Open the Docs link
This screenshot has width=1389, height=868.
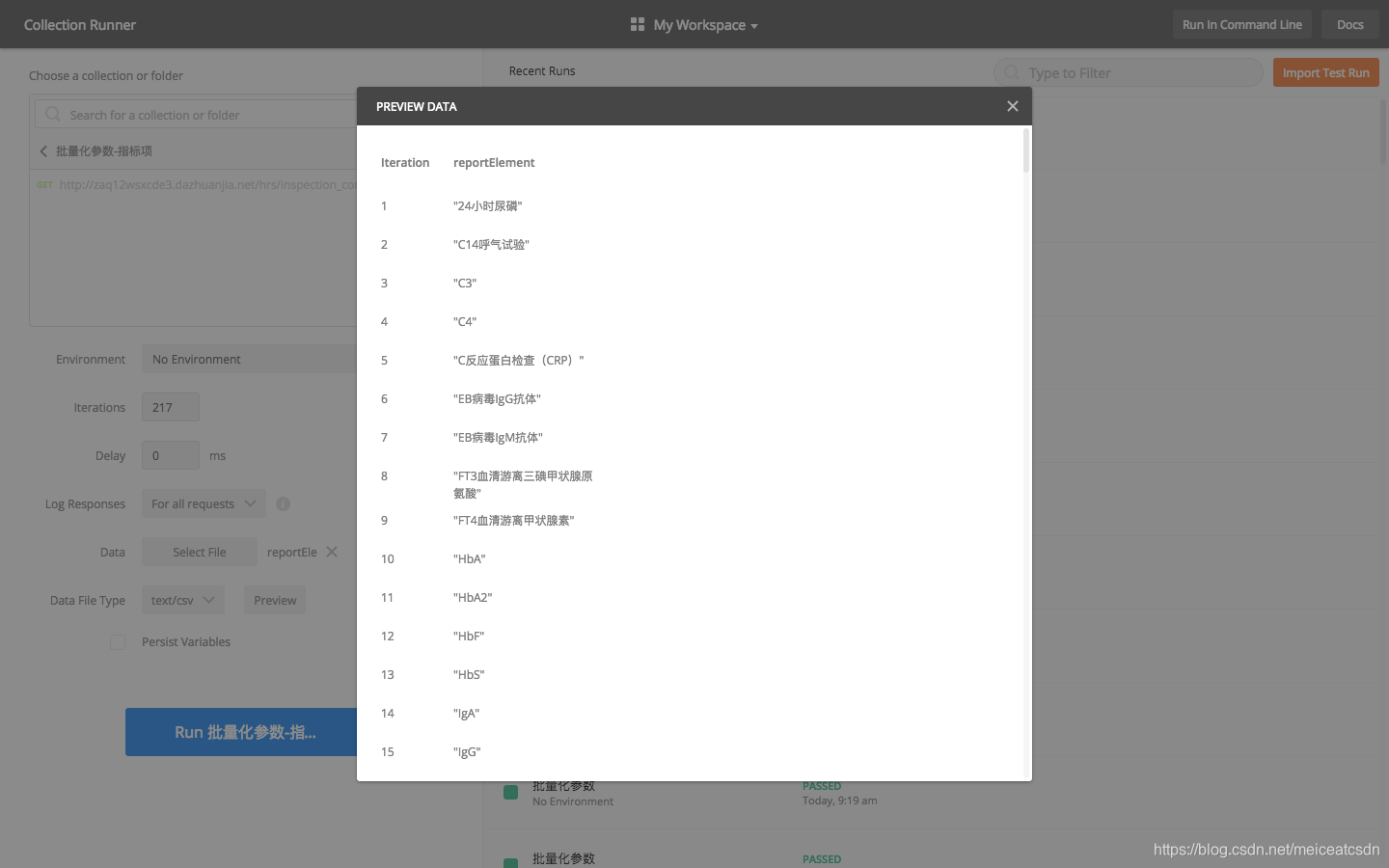coord(1349,25)
